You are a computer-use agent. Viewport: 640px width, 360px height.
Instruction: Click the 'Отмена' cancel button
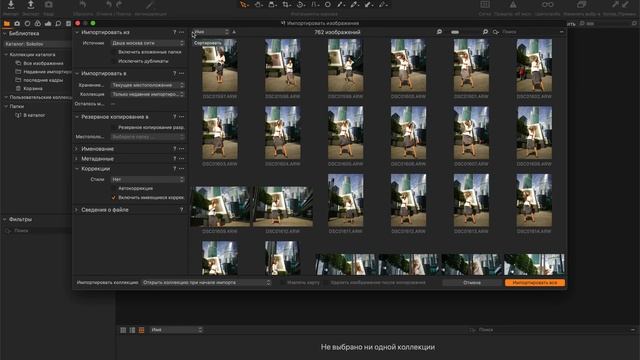tap(472, 282)
